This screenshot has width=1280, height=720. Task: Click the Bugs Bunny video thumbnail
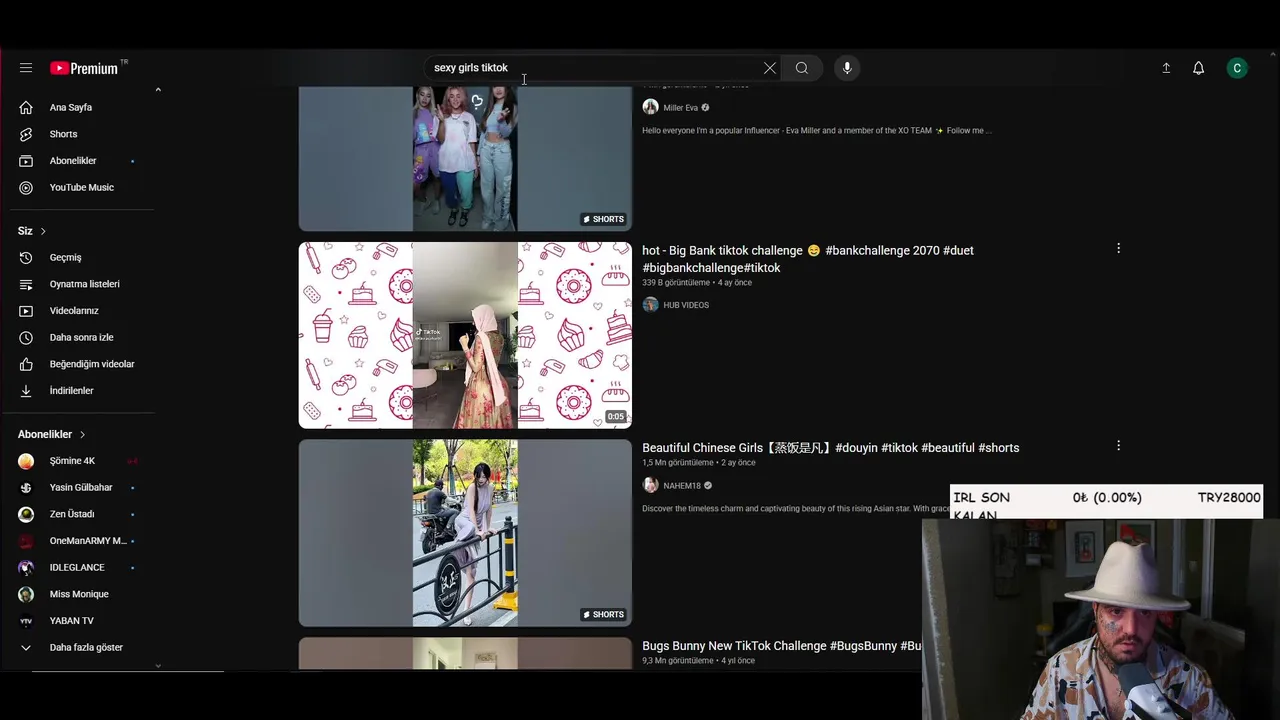pos(465,654)
